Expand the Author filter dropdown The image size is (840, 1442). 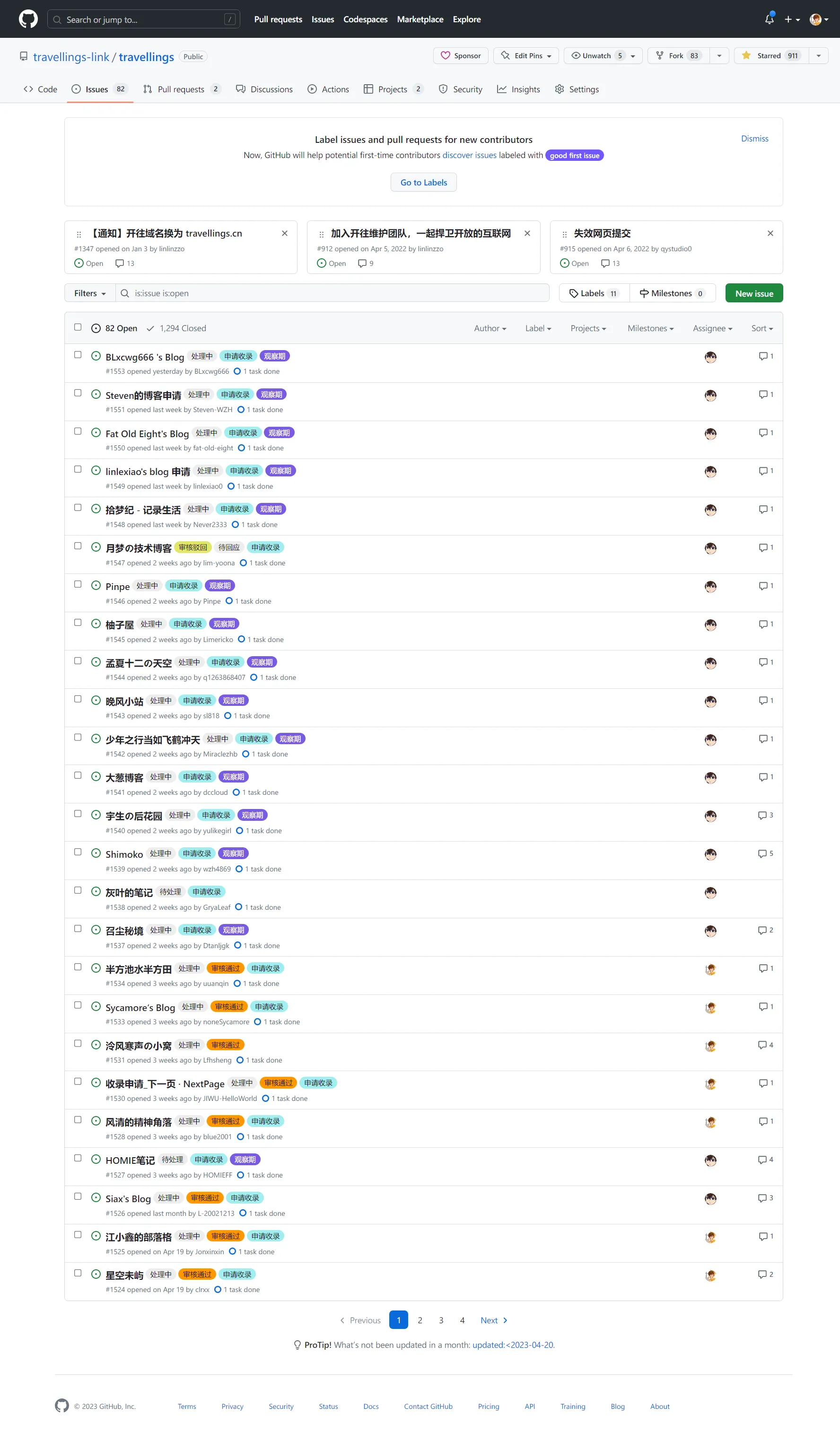coord(489,328)
